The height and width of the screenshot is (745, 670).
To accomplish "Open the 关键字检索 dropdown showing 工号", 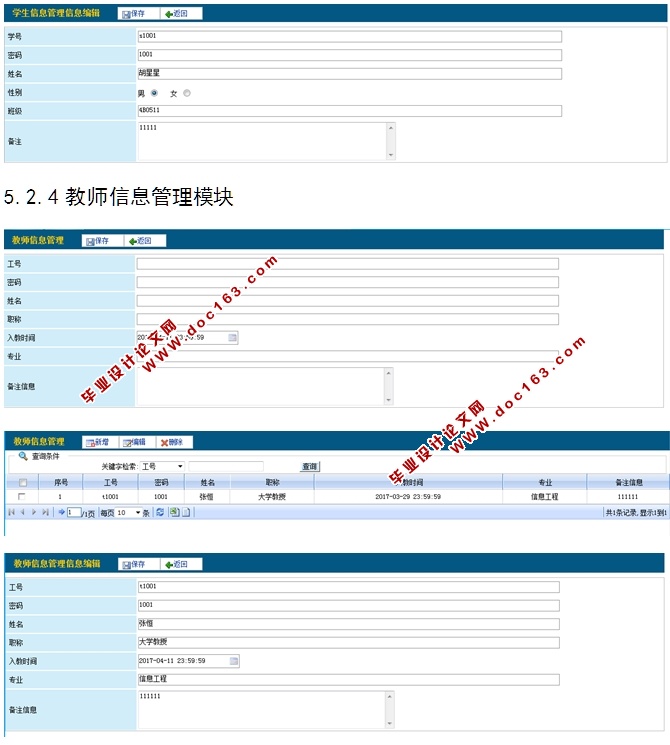I will pos(163,467).
